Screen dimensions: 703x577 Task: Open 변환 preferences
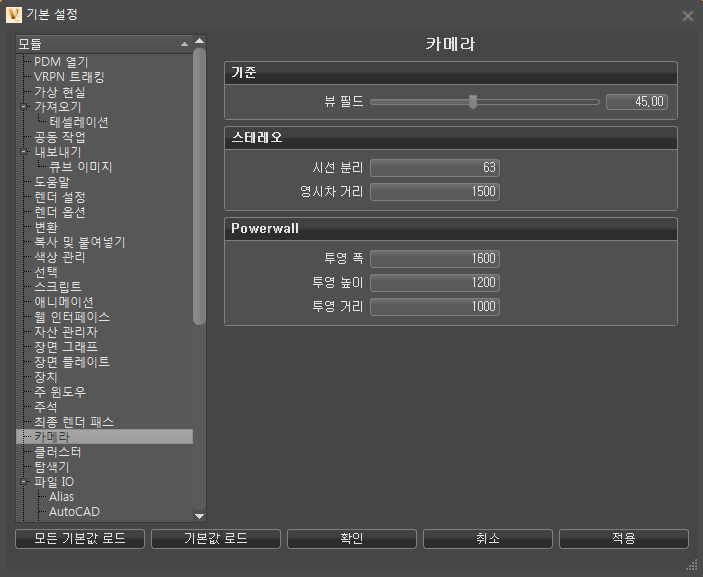pos(46,227)
